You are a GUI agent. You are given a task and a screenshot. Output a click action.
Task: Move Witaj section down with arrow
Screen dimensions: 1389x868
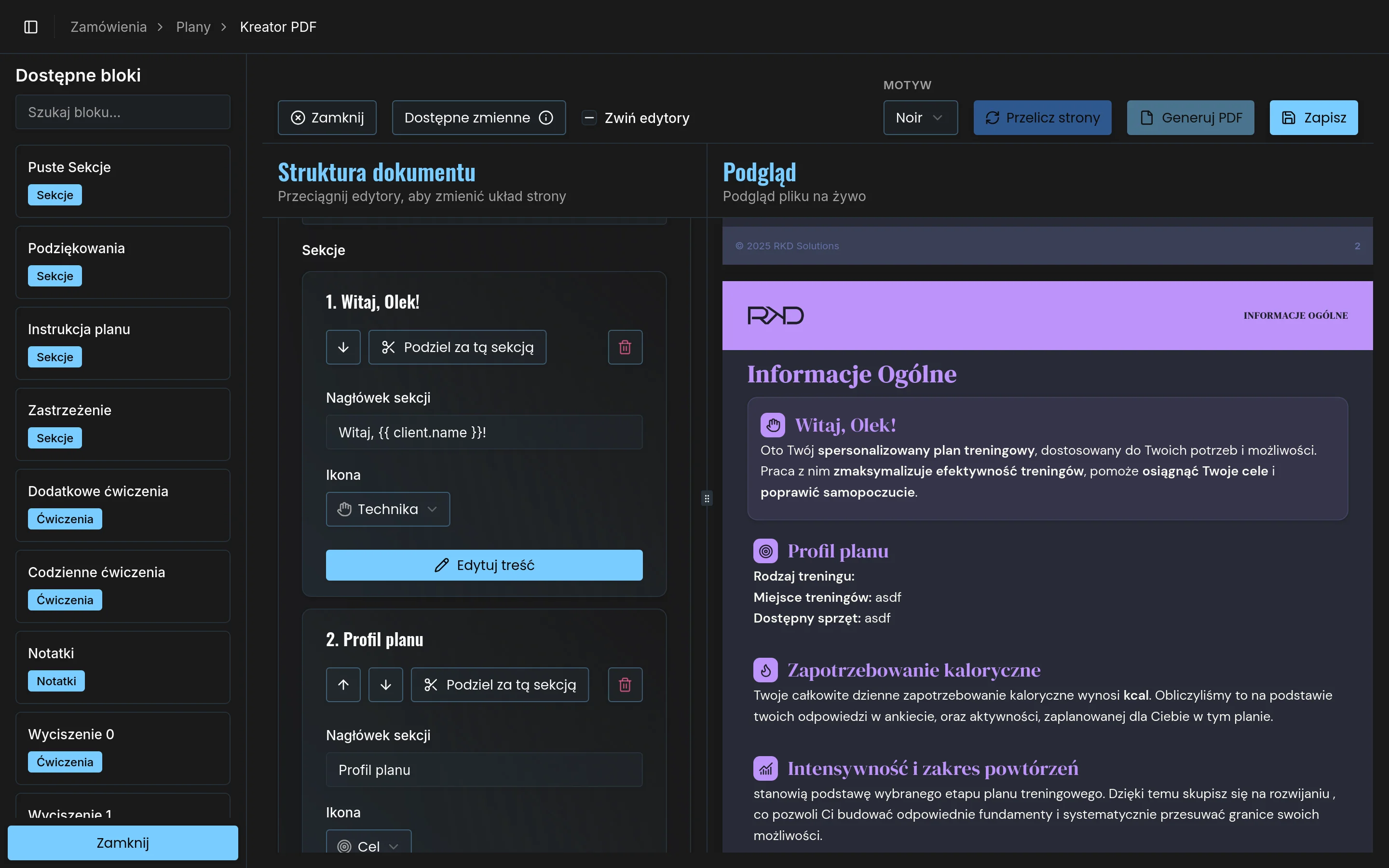tap(343, 347)
